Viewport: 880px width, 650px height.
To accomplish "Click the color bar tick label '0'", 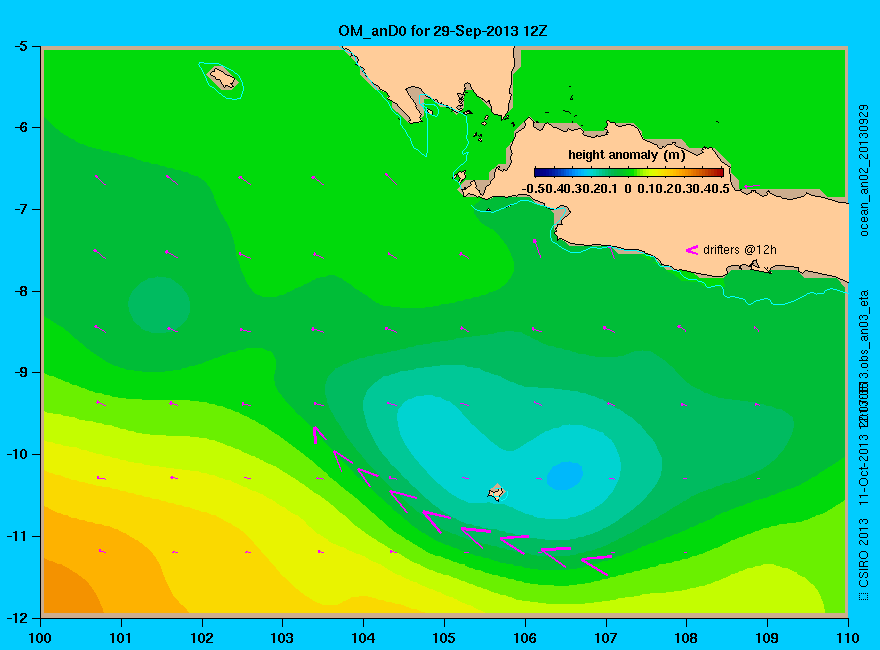I will 627,189.
